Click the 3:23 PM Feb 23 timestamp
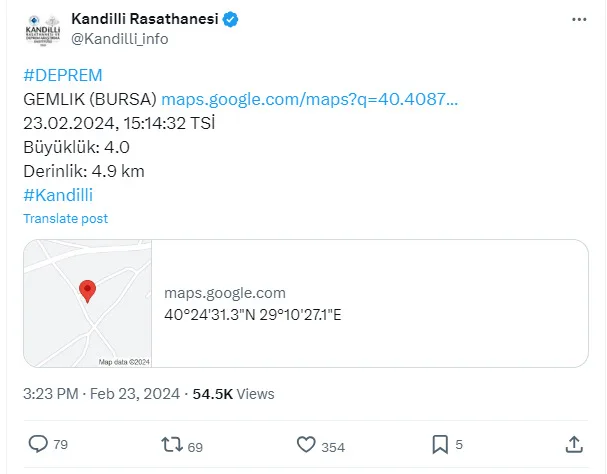Viewport: 607px width, 474px height. 101,394
